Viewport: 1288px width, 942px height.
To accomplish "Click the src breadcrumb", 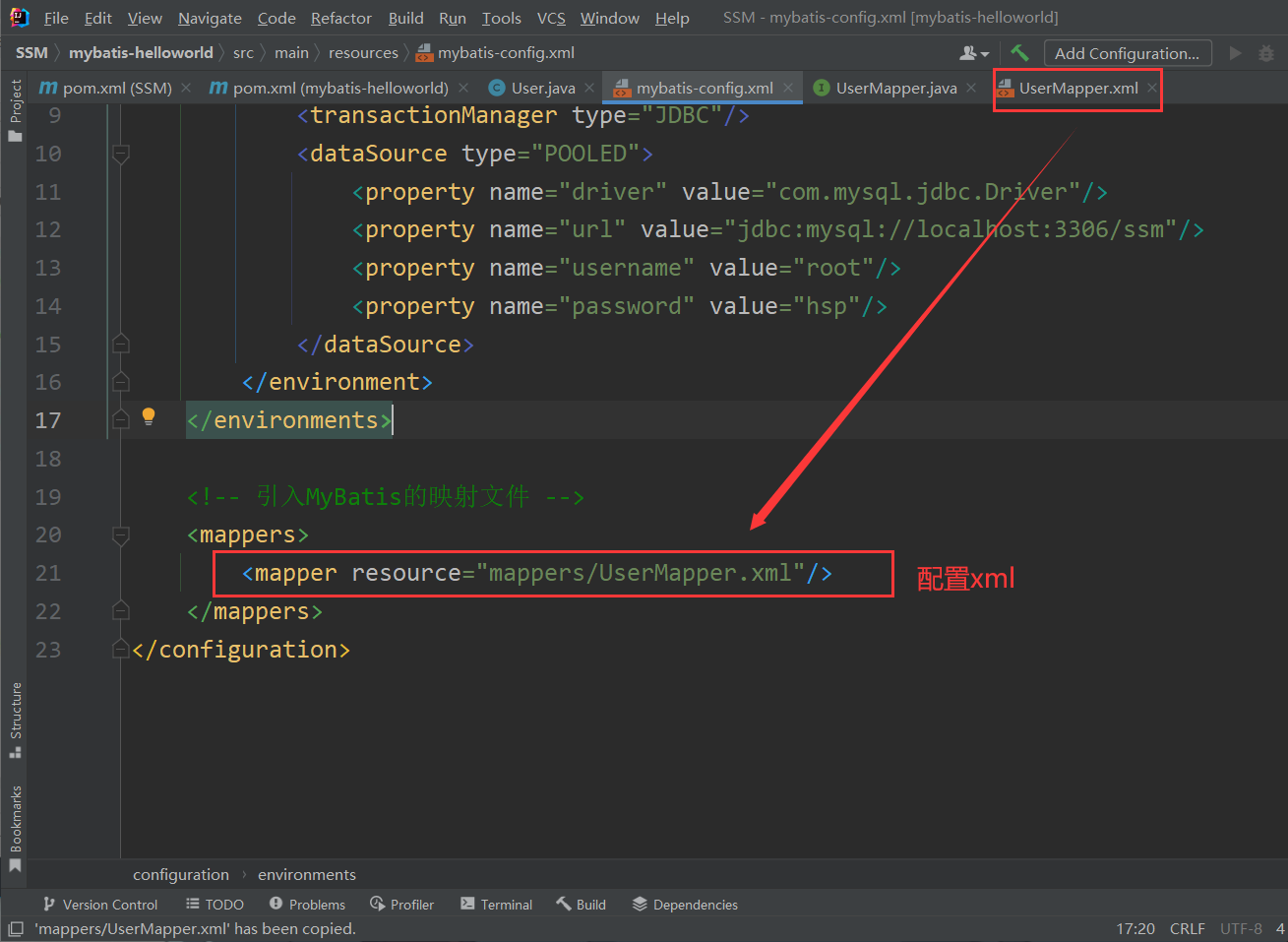I will point(243,52).
